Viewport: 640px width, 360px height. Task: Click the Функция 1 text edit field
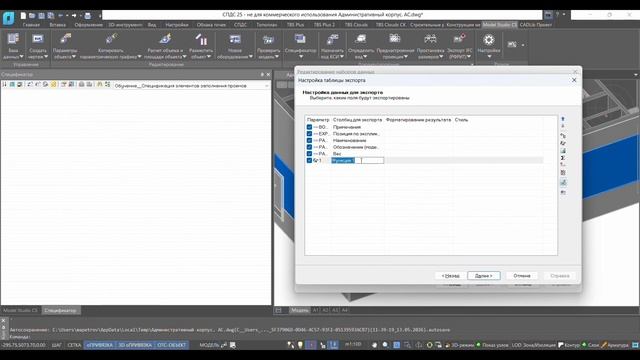pyautogui.click(x=357, y=160)
